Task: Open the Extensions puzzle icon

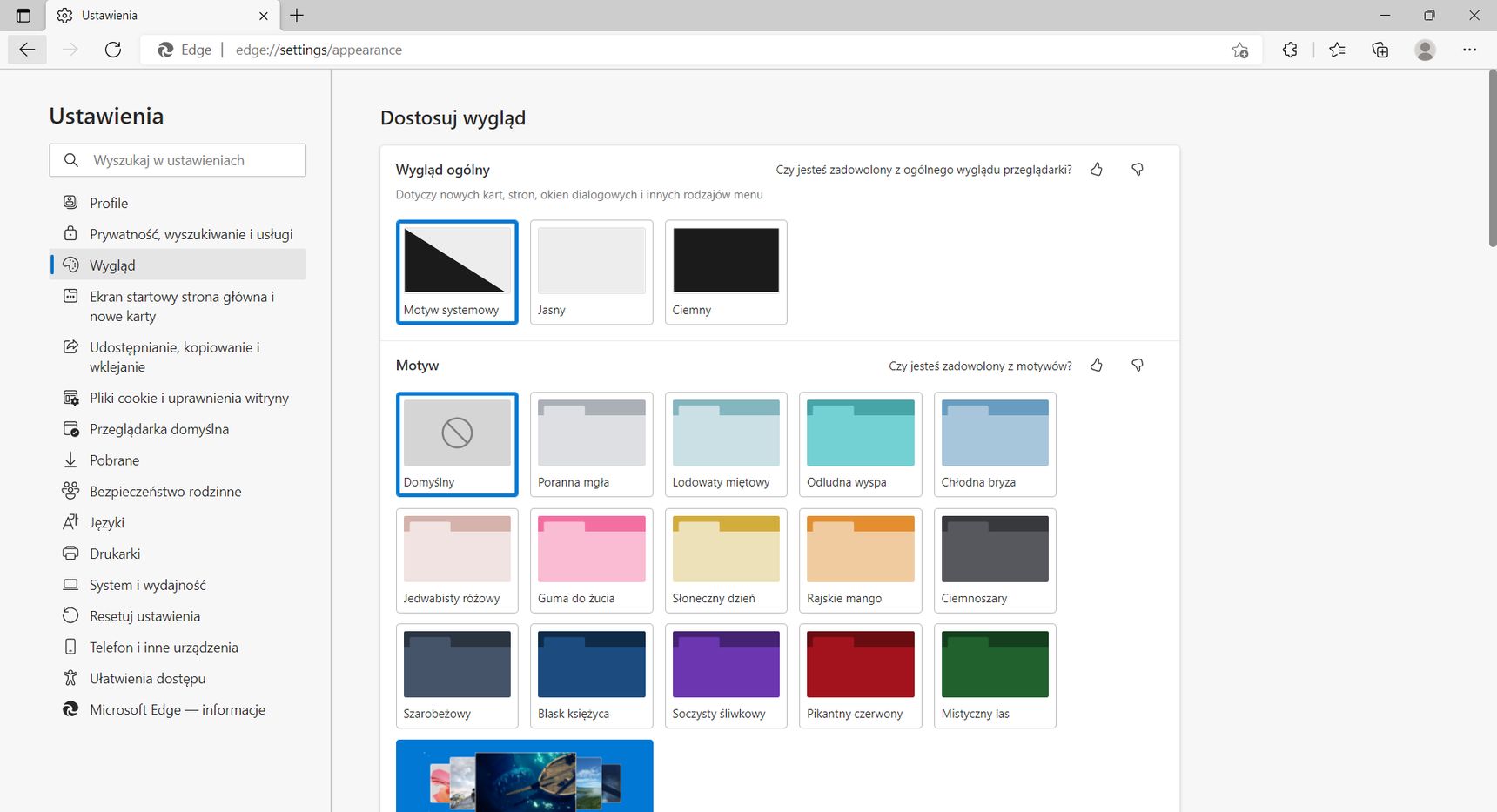Action: (1290, 50)
